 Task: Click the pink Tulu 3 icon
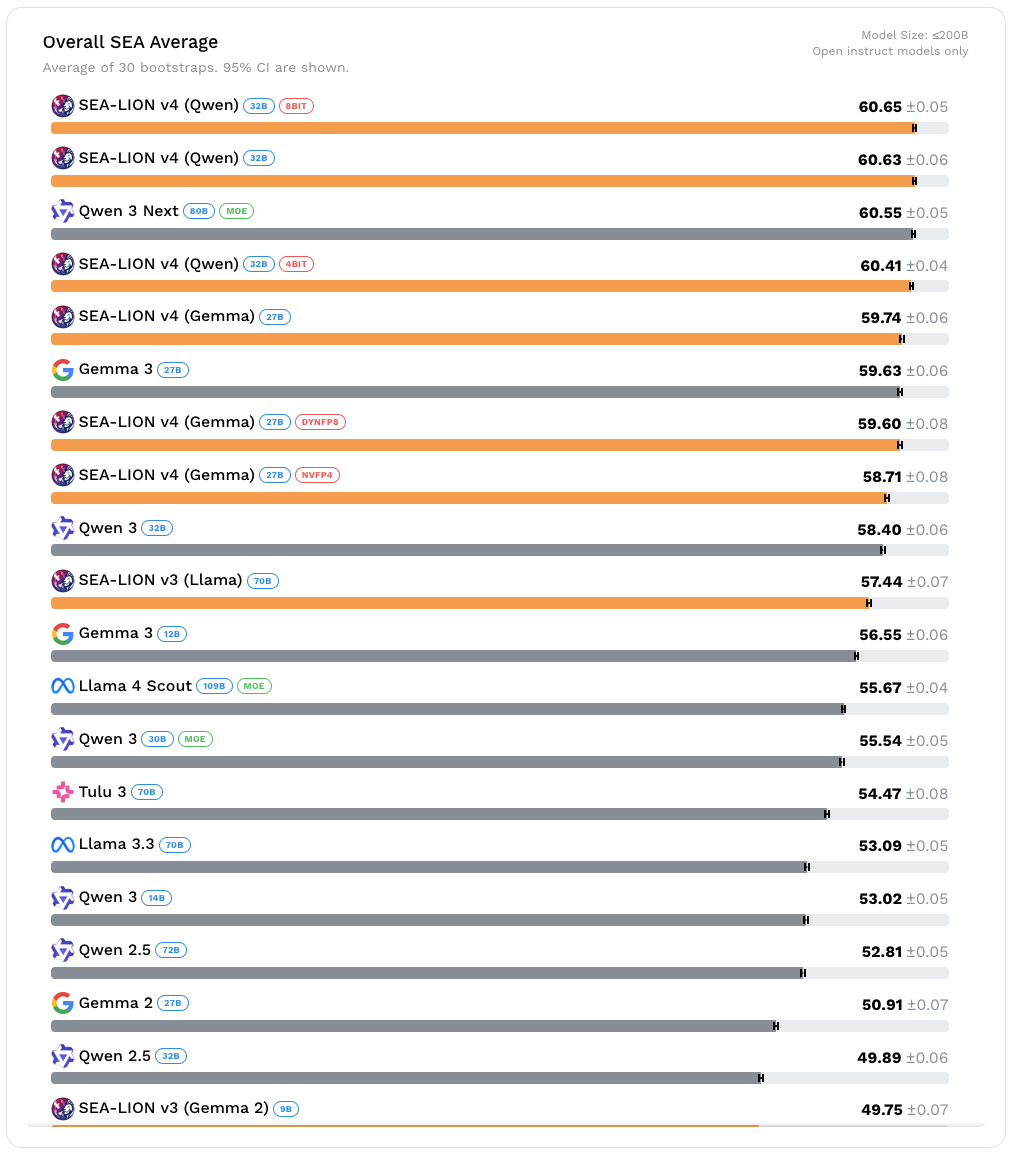[63, 792]
